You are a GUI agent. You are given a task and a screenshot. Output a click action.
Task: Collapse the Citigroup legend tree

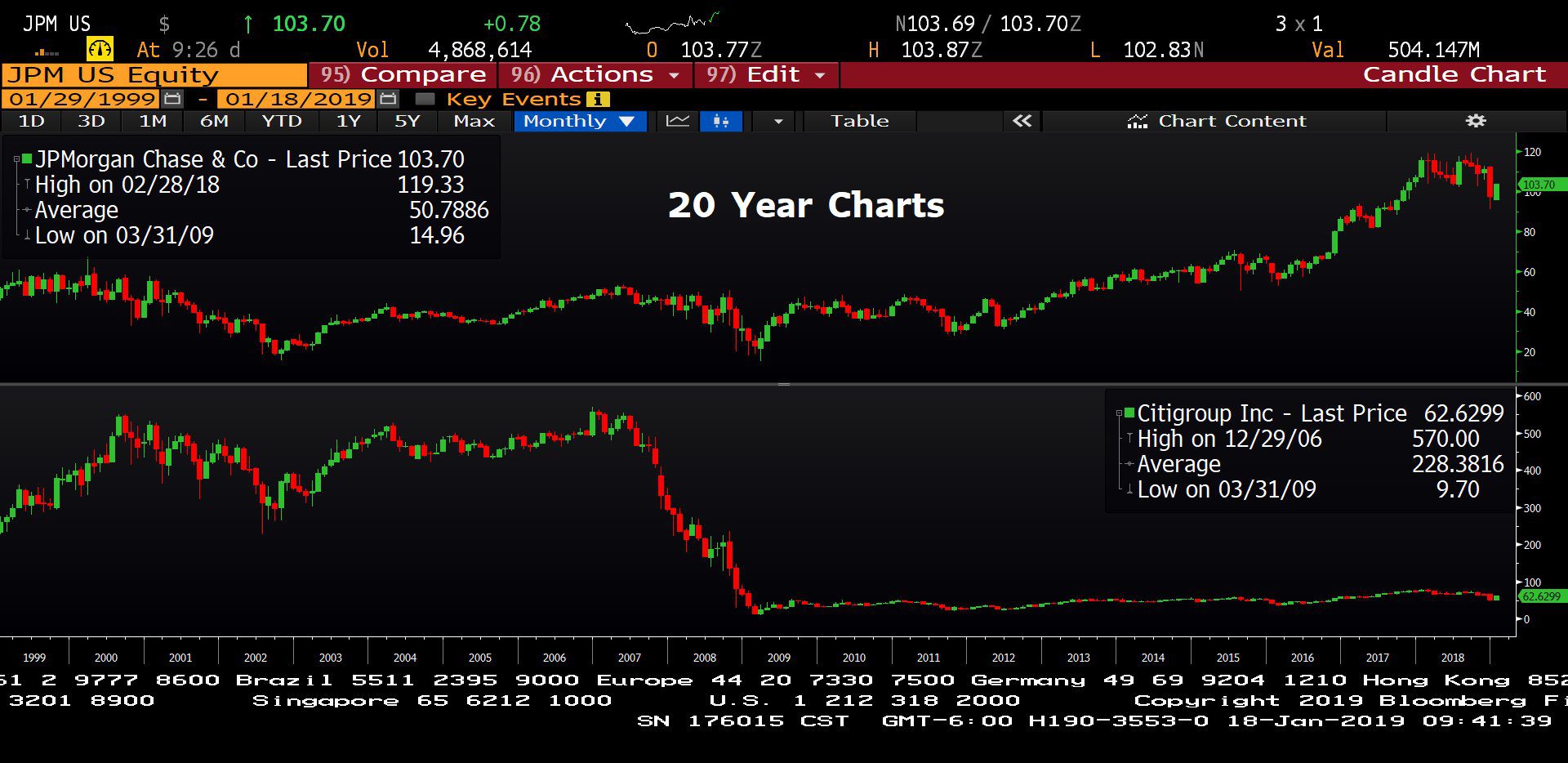tap(1120, 413)
